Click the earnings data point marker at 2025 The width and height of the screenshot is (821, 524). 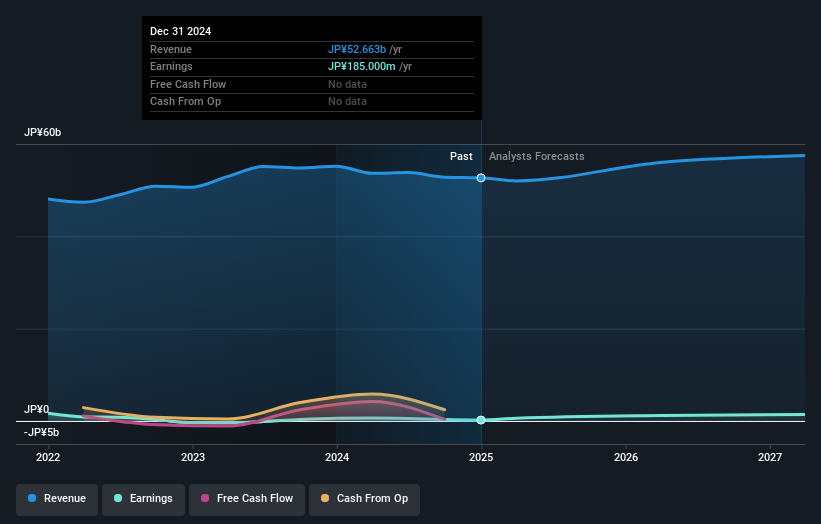[x=481, y=420]
